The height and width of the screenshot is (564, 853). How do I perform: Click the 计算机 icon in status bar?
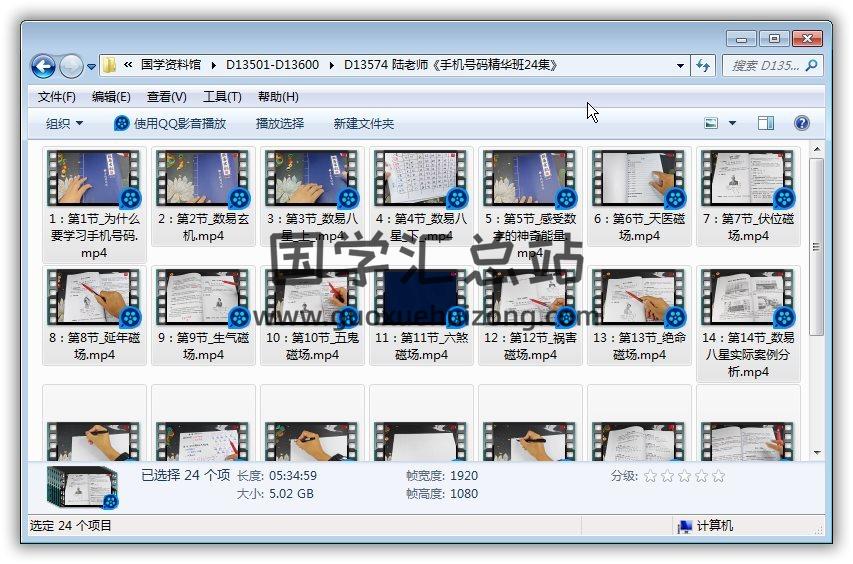685,525
